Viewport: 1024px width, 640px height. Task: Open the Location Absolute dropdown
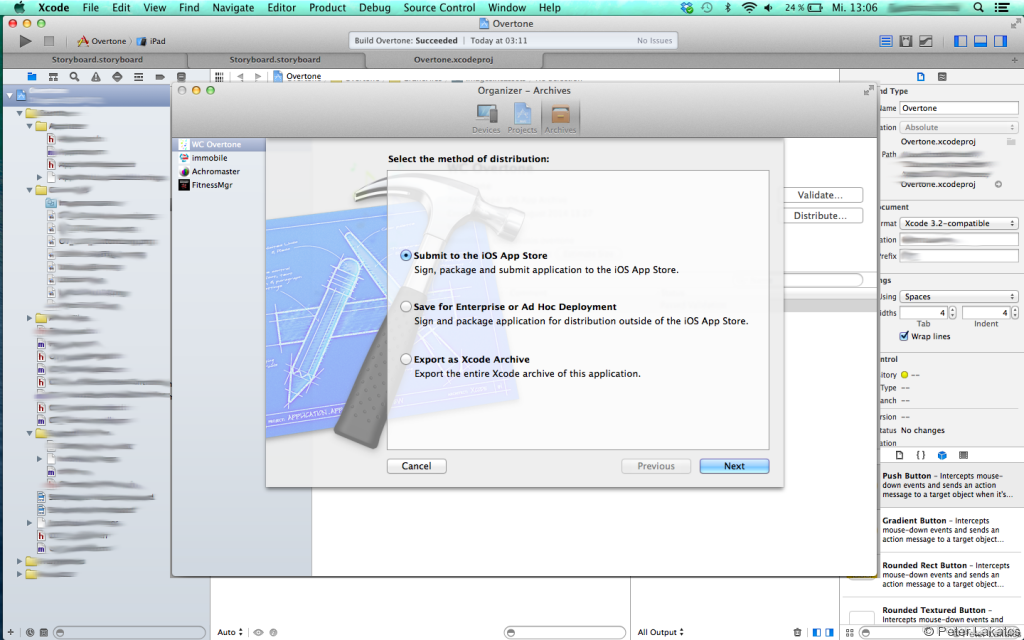tap(959, 127)
